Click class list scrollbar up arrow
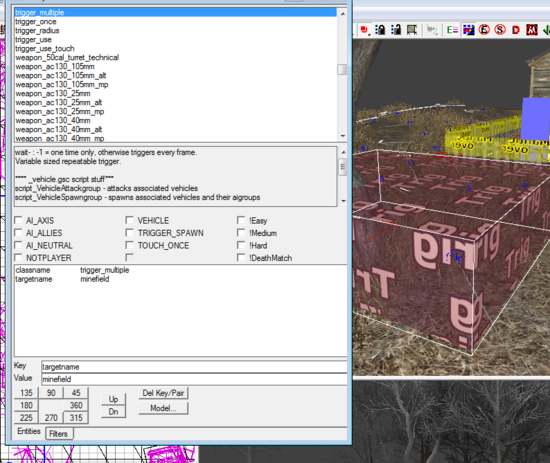The height and width of the screenshot is (463, 550). (x=342, y=13)
